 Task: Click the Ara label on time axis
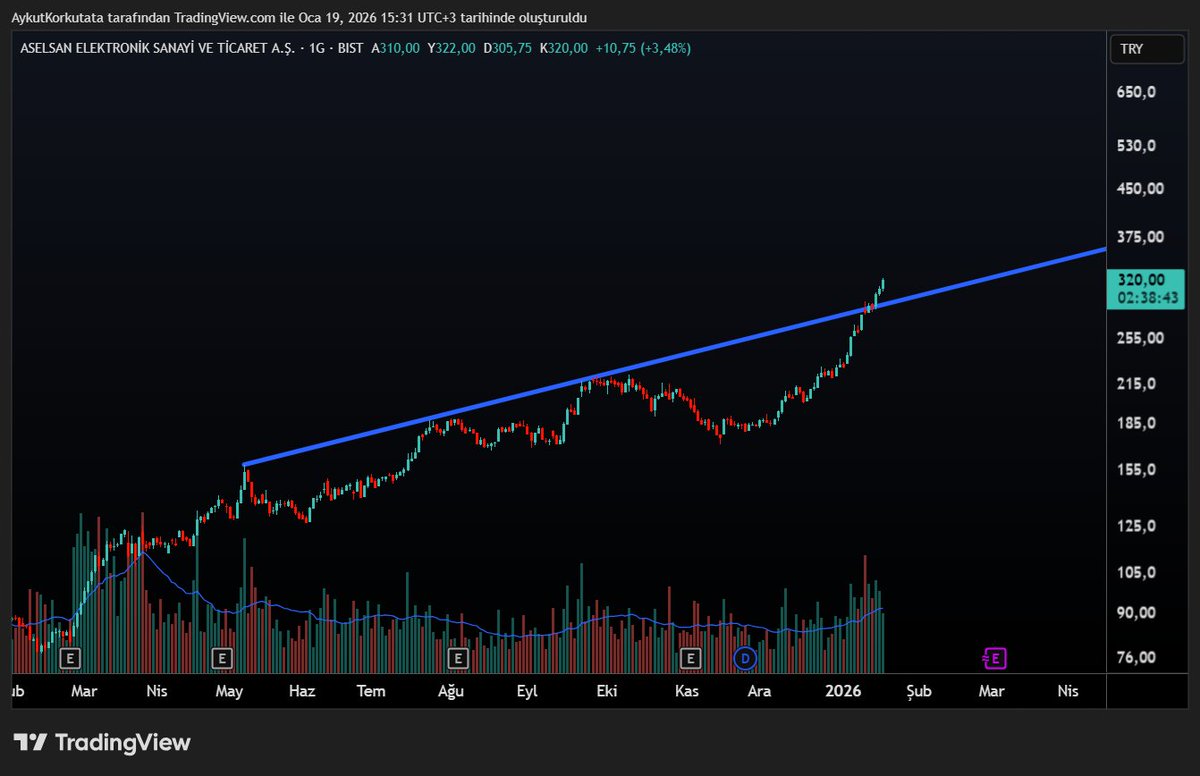point(759,691)
